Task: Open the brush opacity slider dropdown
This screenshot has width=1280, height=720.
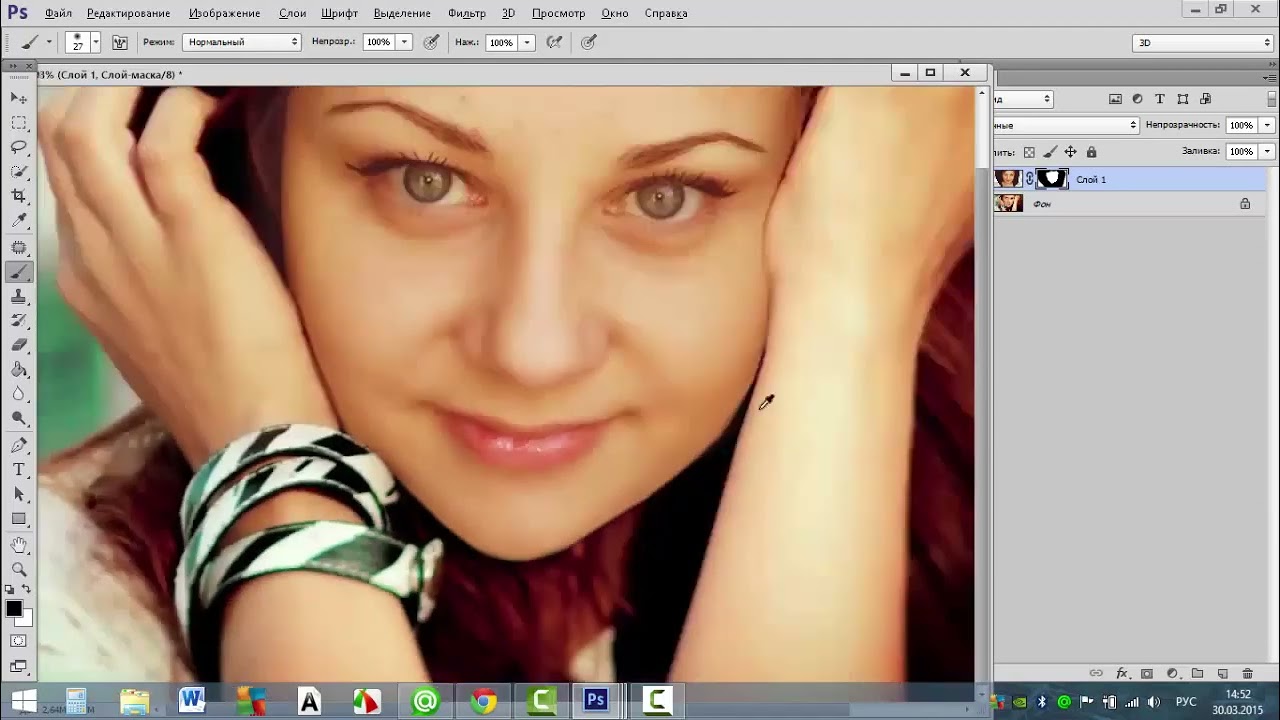Action: (x=404, y=42)
